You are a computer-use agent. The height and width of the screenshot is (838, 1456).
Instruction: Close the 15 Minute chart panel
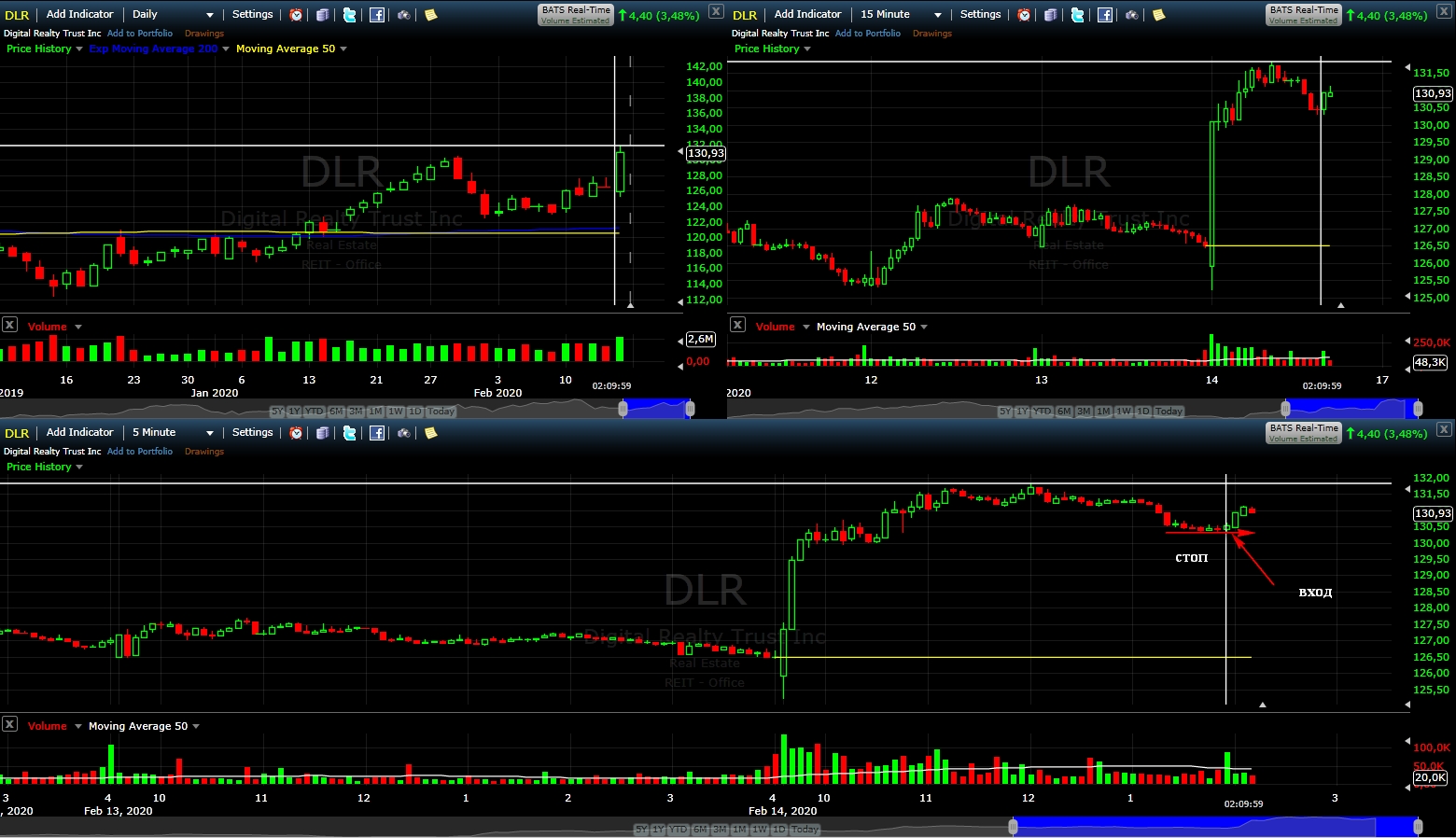point(1444,11)
